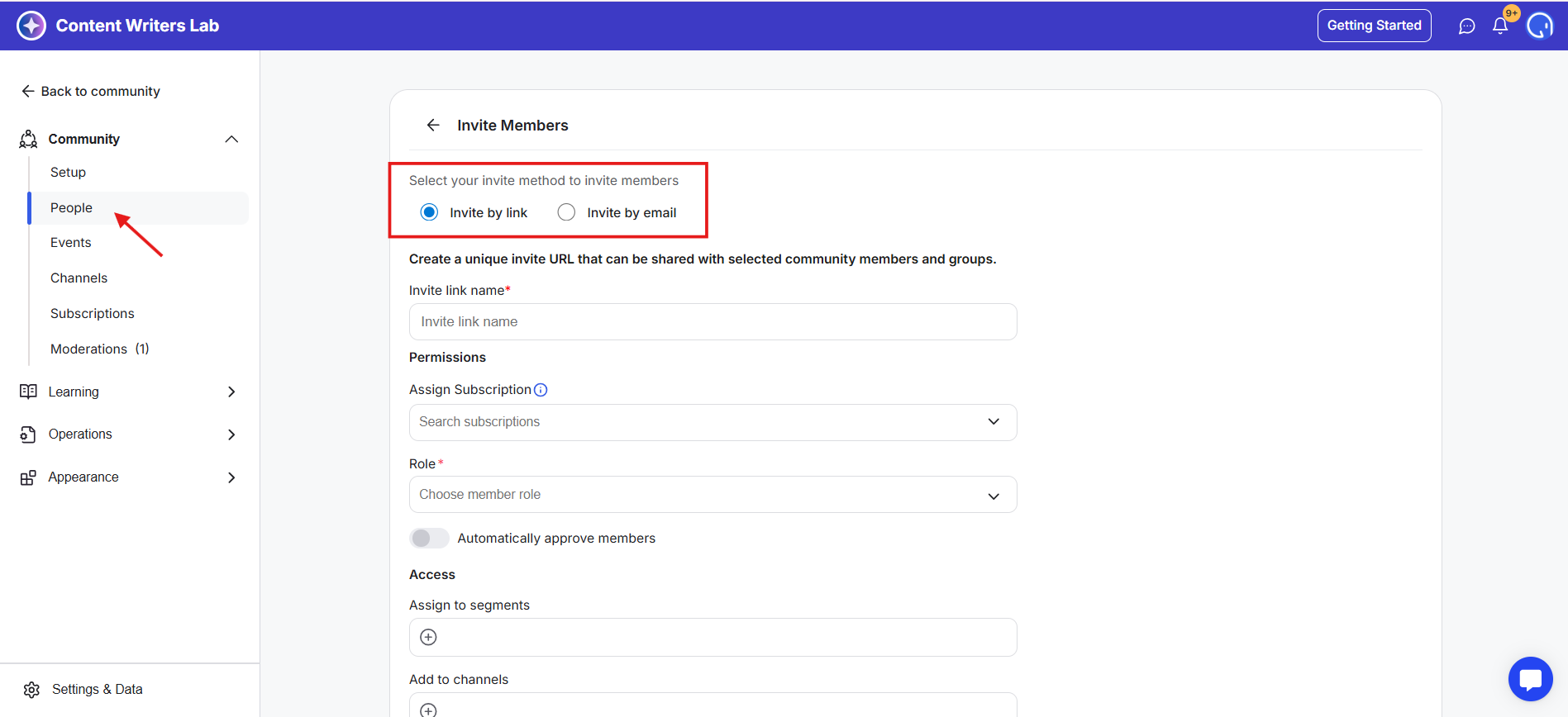
Task: Select the Invite by link radio button
Action: click(x=430, y=212)
